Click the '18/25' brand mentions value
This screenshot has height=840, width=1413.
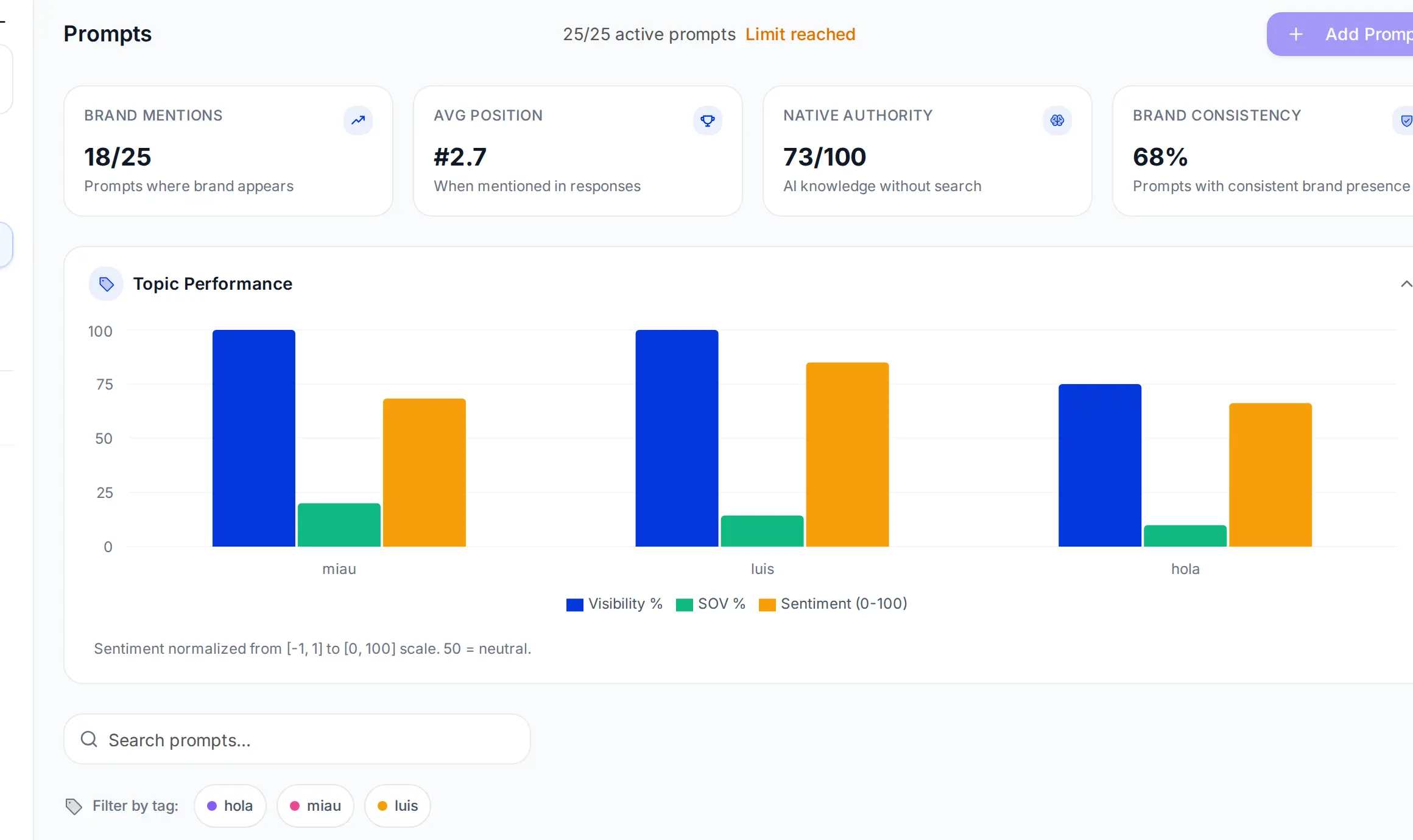(118, 157)
